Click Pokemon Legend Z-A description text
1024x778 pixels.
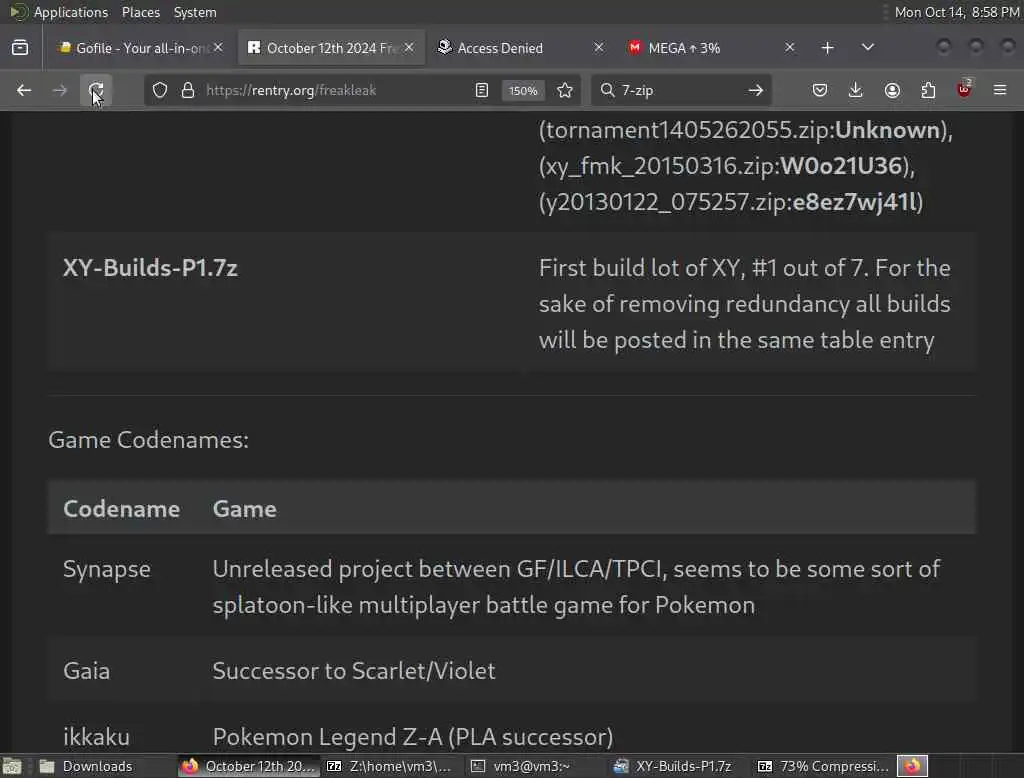click(x=413, y=737)
